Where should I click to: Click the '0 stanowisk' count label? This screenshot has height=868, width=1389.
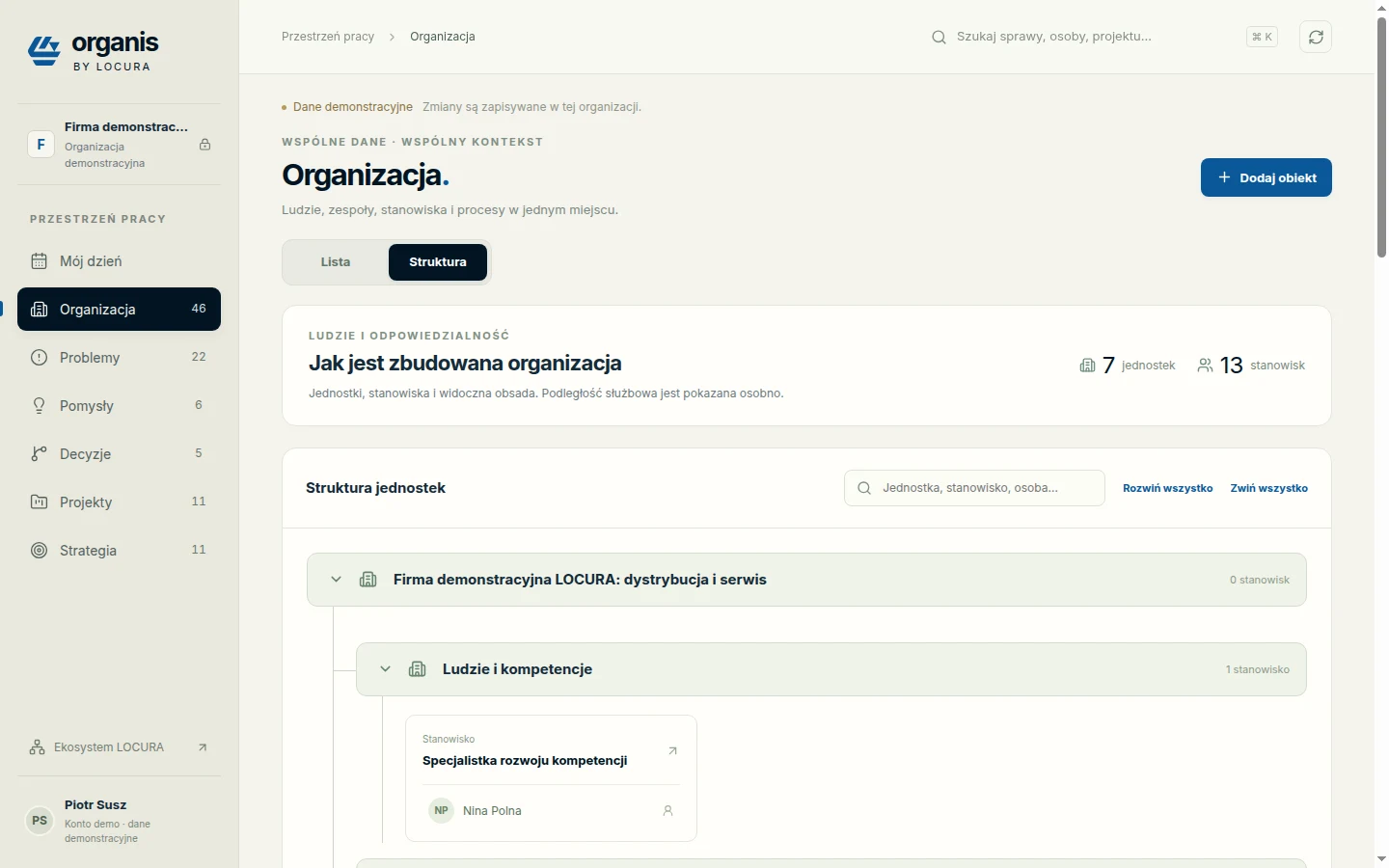(x=1259, y=580)
